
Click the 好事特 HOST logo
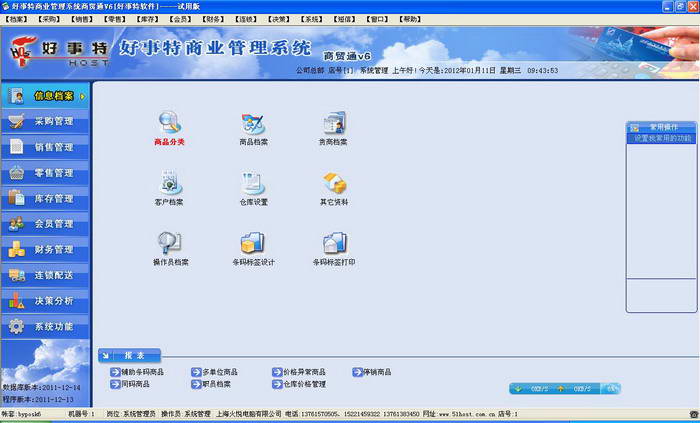(x=59, y=51)
